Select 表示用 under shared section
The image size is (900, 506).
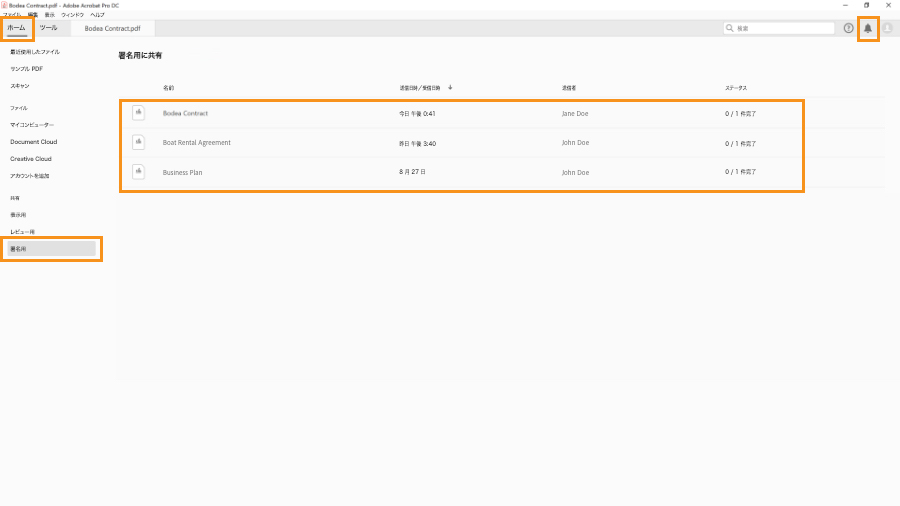(18, 215)
